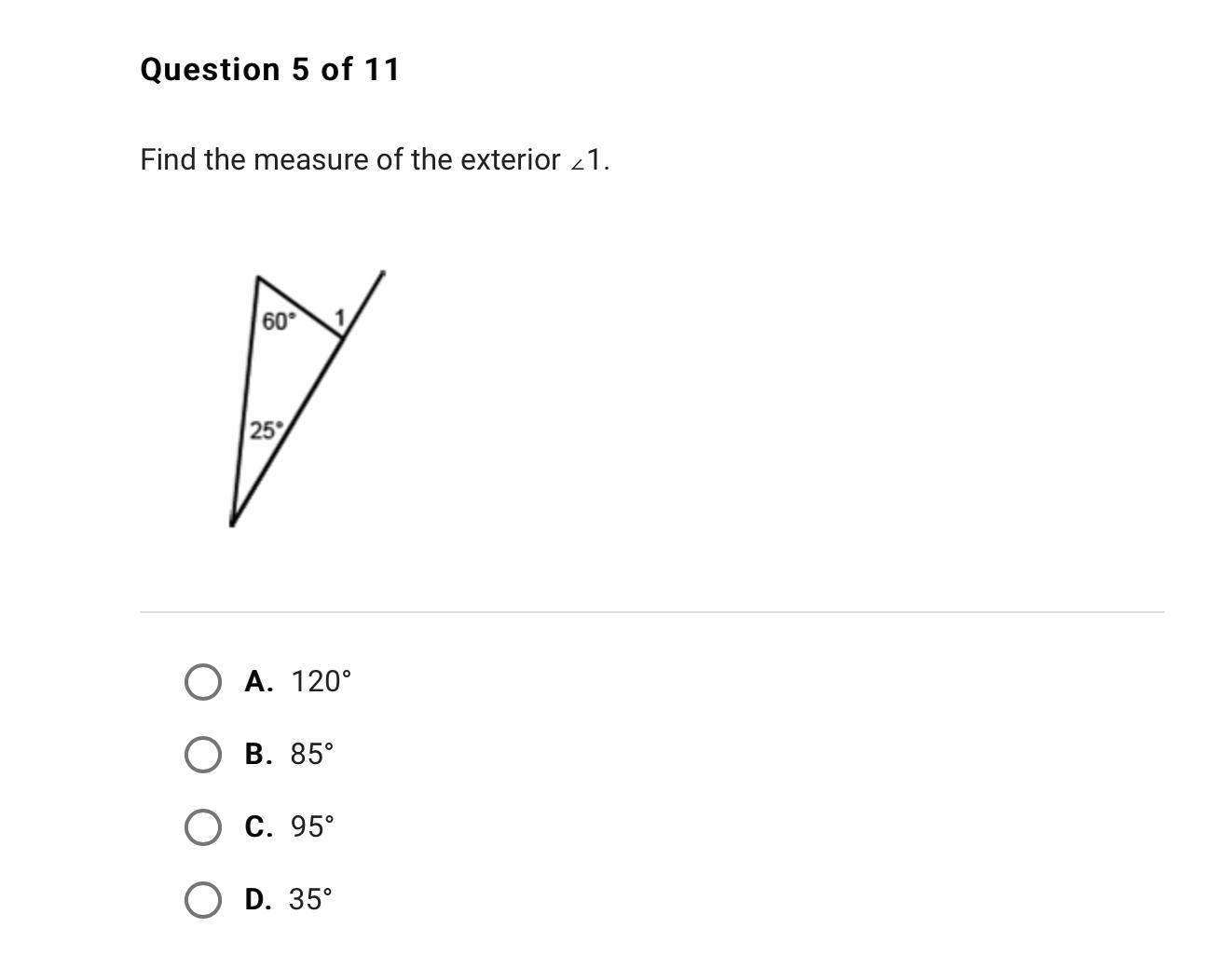Click the 95° answer text
The width and height of the screenshot is (1232, 969).
312,827
